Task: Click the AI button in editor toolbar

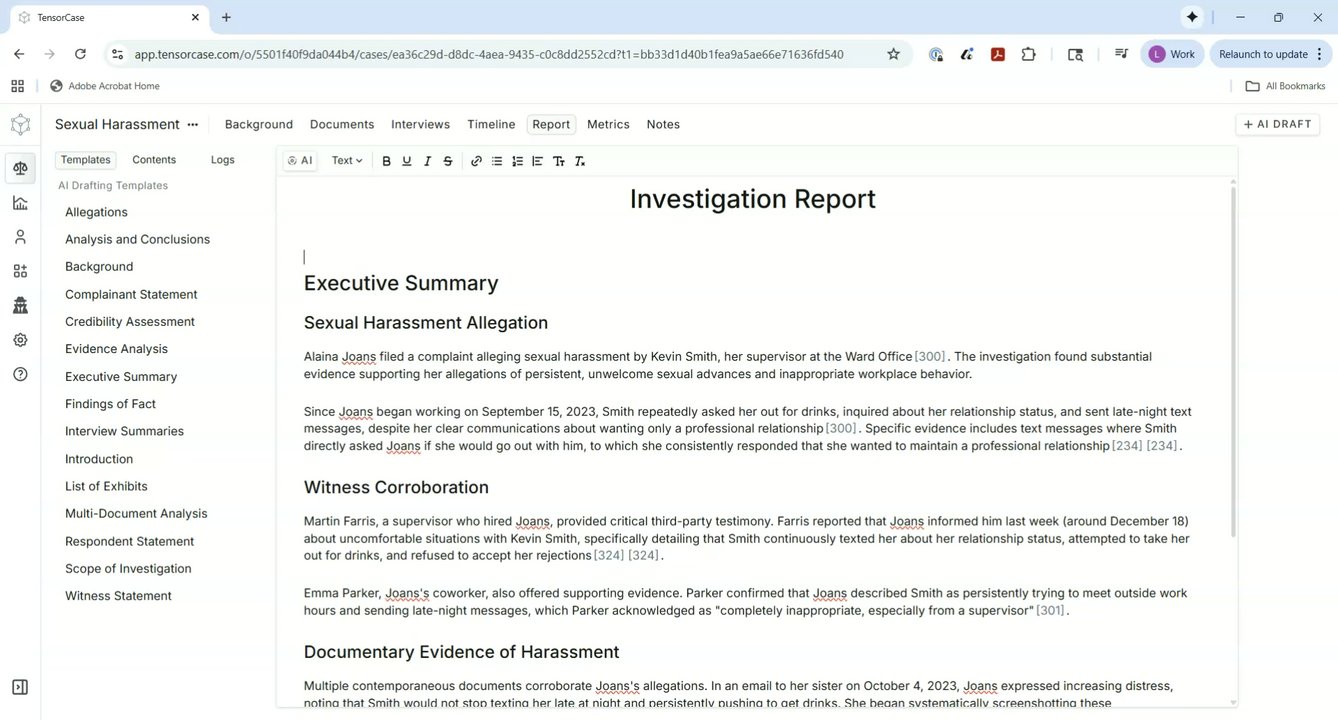Action: click(300, 160)
